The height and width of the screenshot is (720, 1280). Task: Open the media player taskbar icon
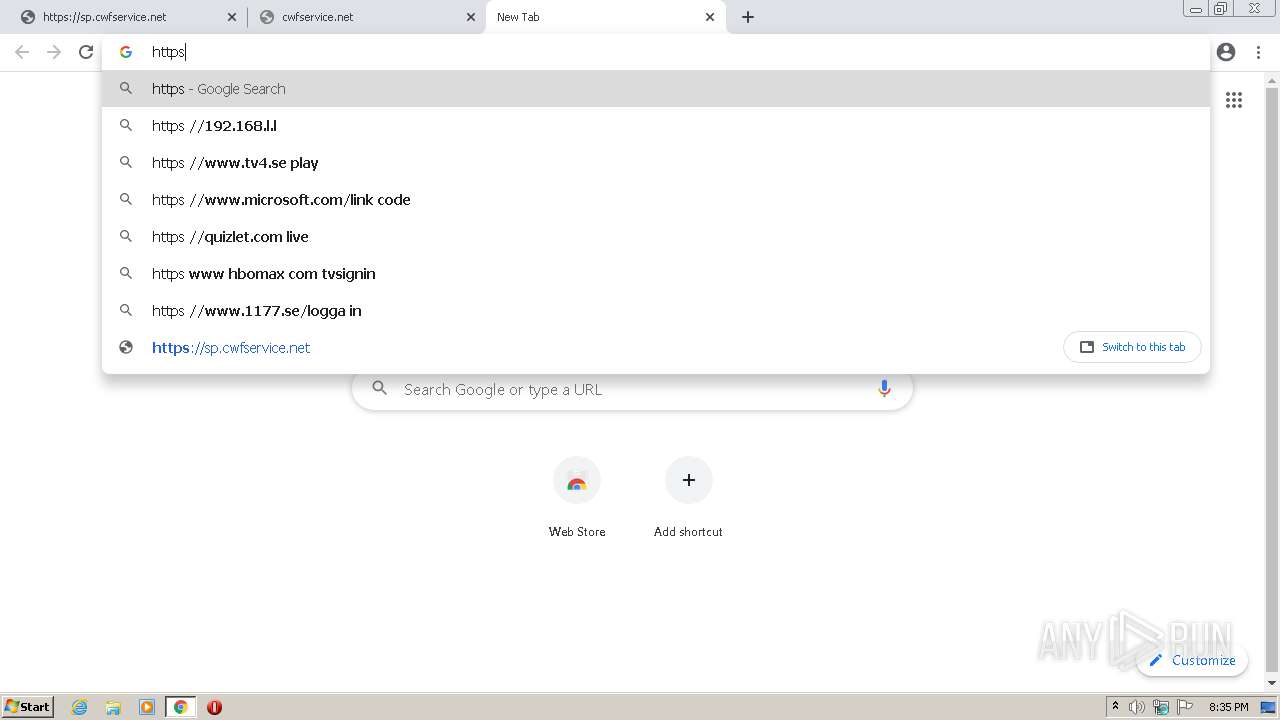tap(147, 707)
